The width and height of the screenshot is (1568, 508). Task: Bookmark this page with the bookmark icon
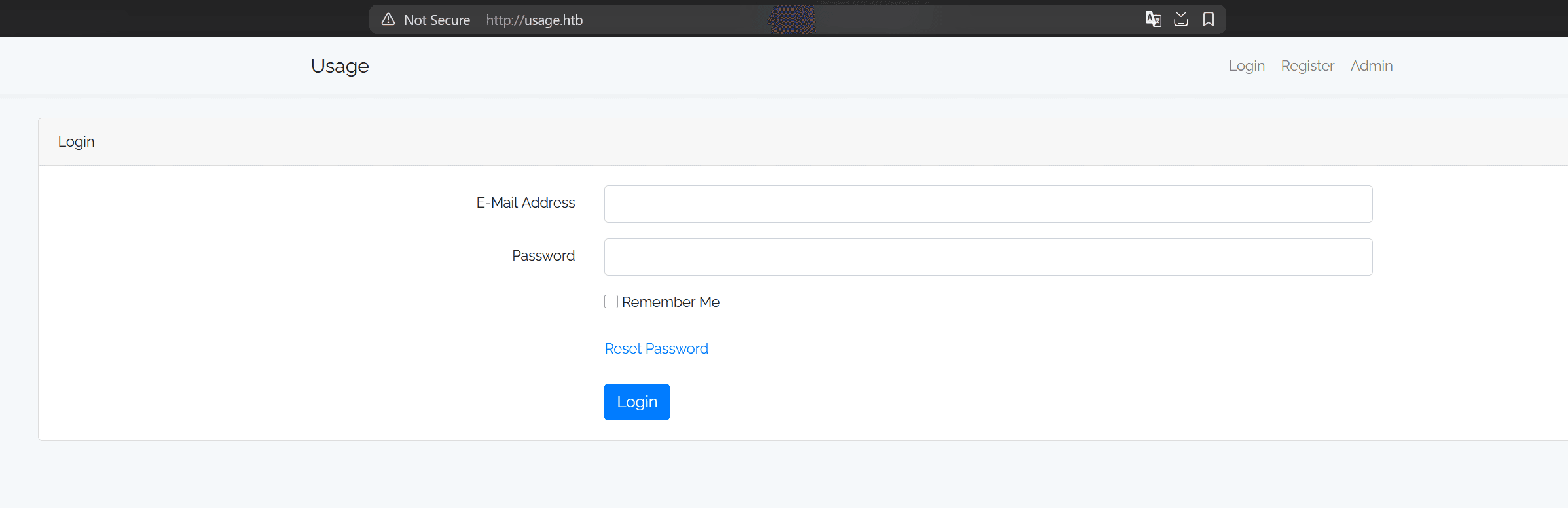1209,19
